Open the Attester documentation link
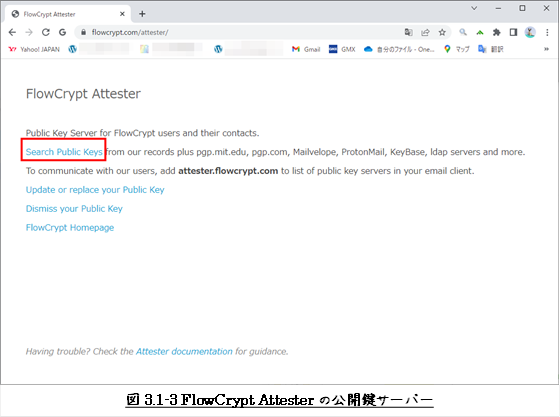Viewport: 560px width, 417px height. (184, 352)
